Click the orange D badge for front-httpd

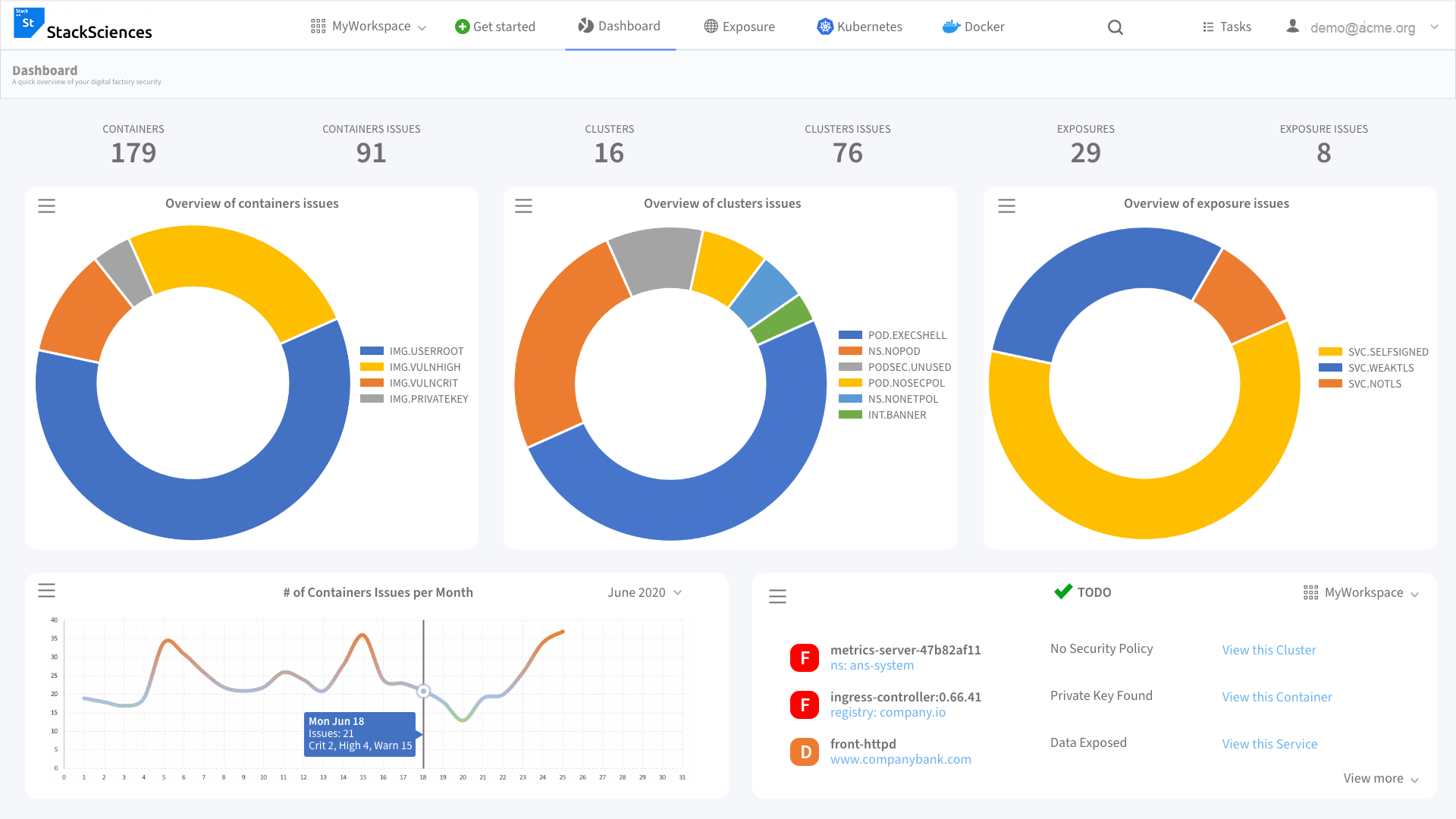click(805, 752)
